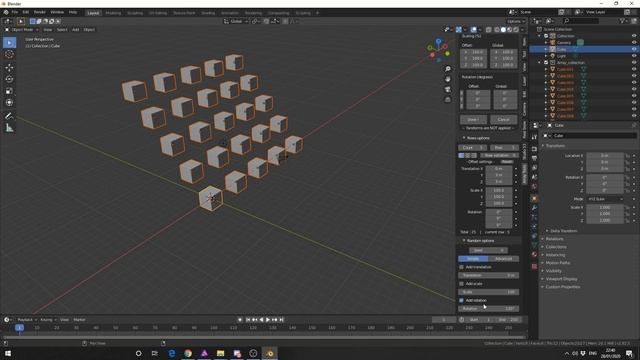Expand the Relations panel

[x=554, y=239]
